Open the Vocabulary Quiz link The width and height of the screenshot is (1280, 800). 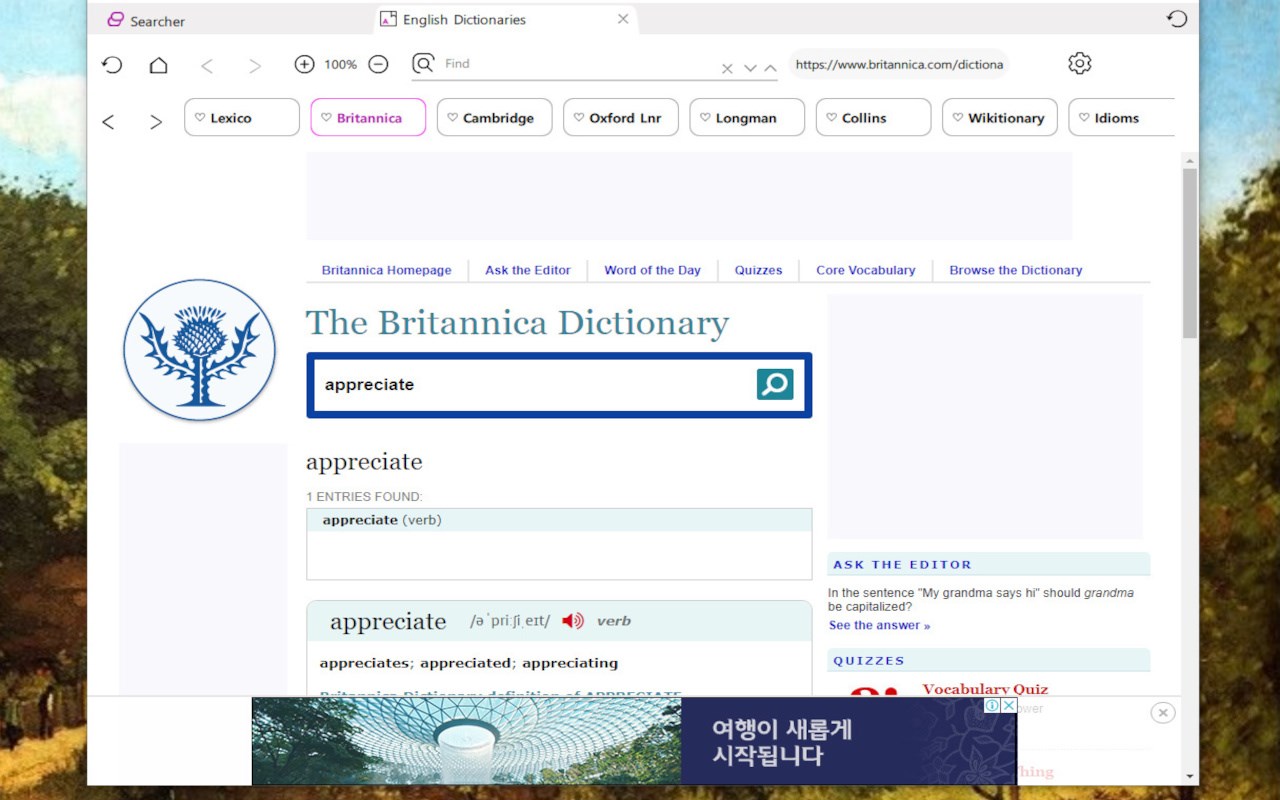tap(985, 689)
